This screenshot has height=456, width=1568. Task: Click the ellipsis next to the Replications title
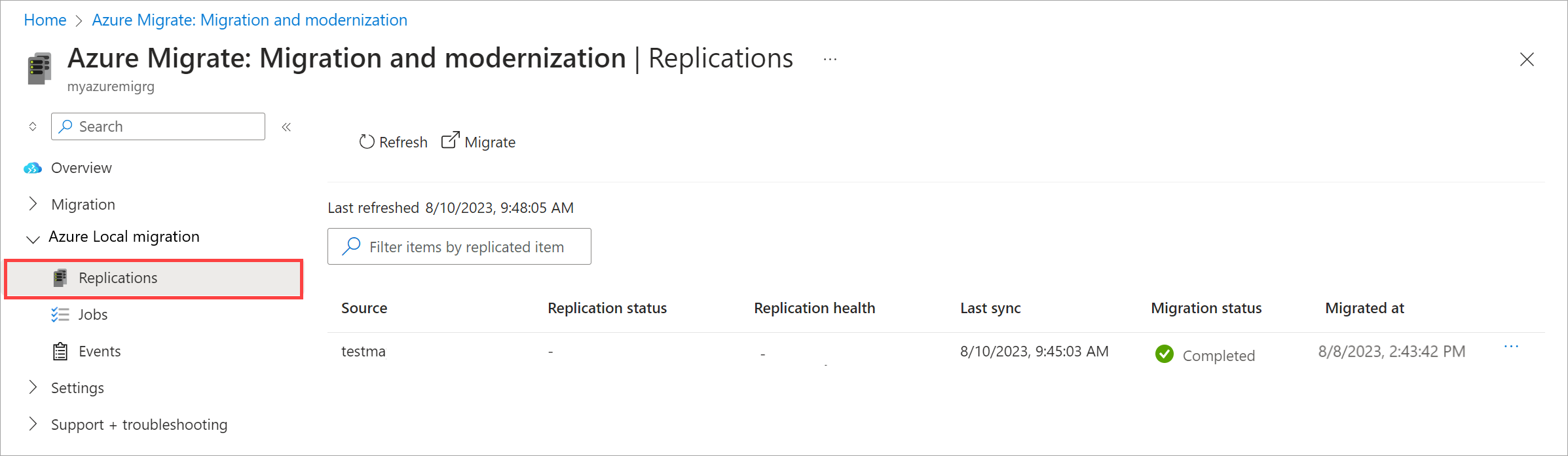point(829,60)
